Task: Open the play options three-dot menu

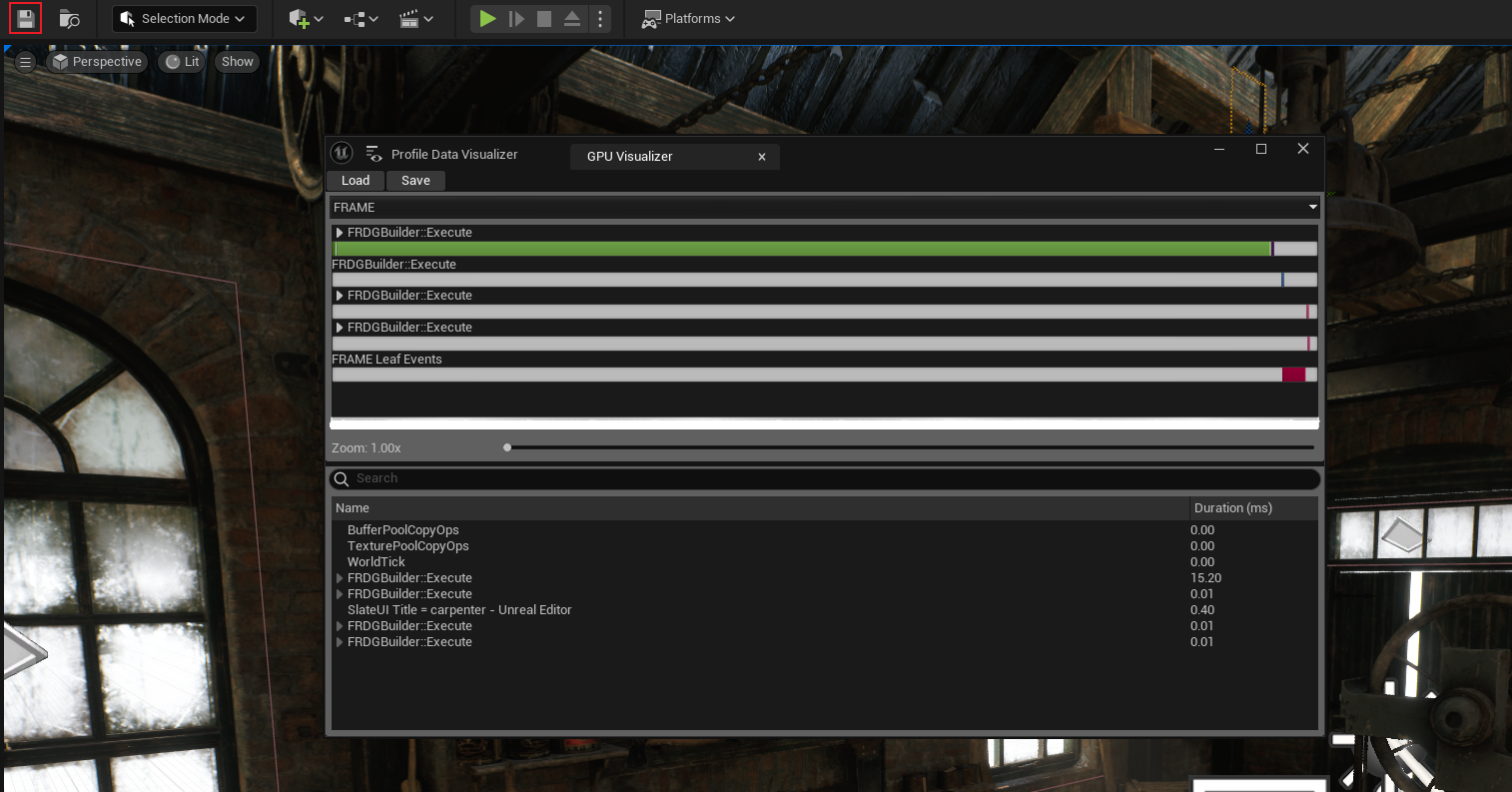Action: 599,19
